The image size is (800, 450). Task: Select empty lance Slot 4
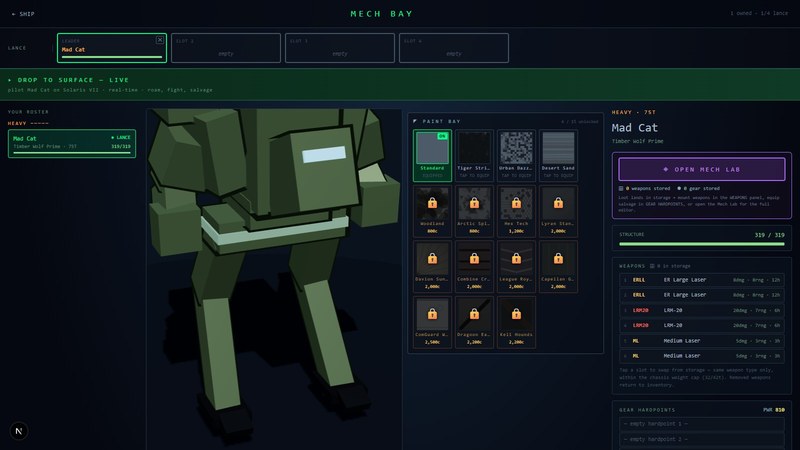point(454,48)
